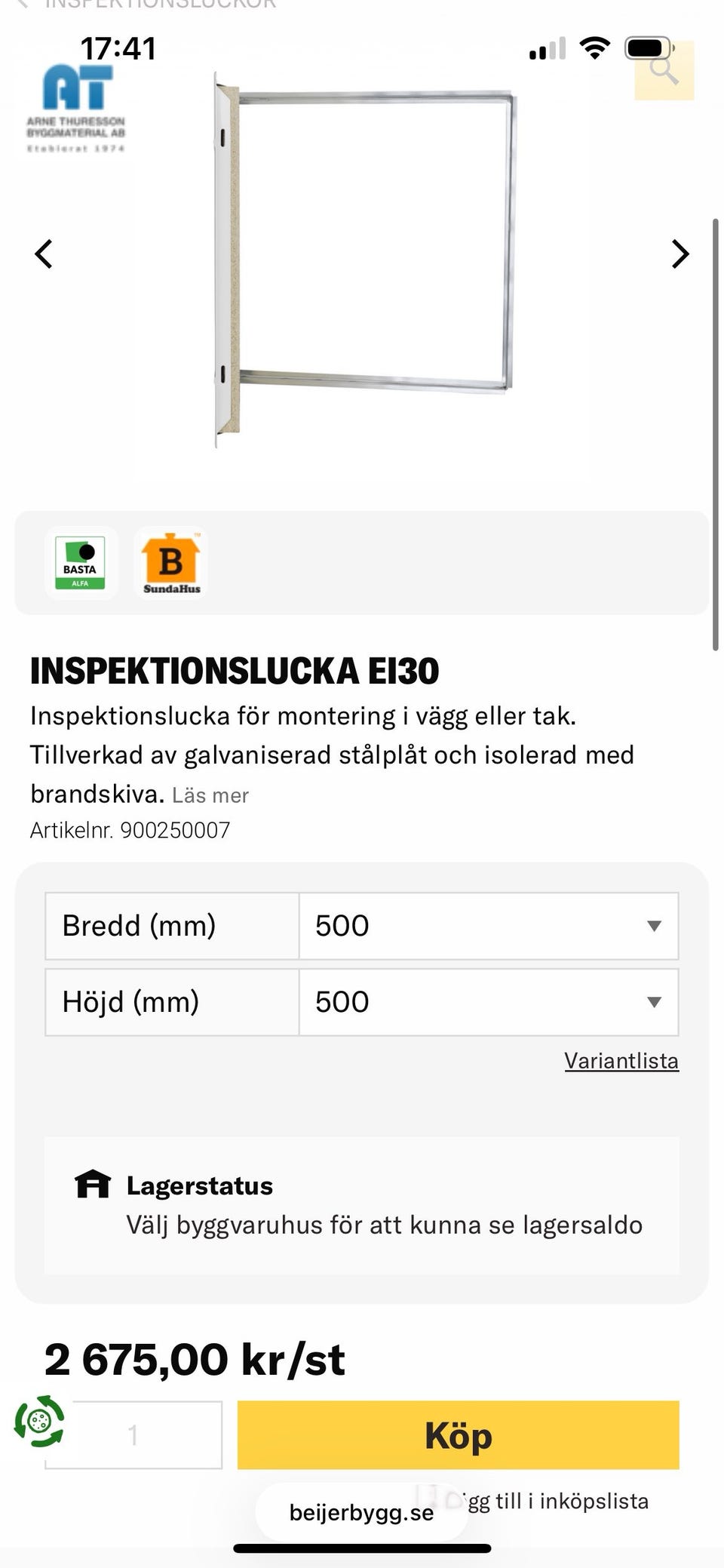This screenshot has width=724, height=1568.
Task: Click the page scrollbar on the right
Action: pyautogui.click(x=715, y=434)
